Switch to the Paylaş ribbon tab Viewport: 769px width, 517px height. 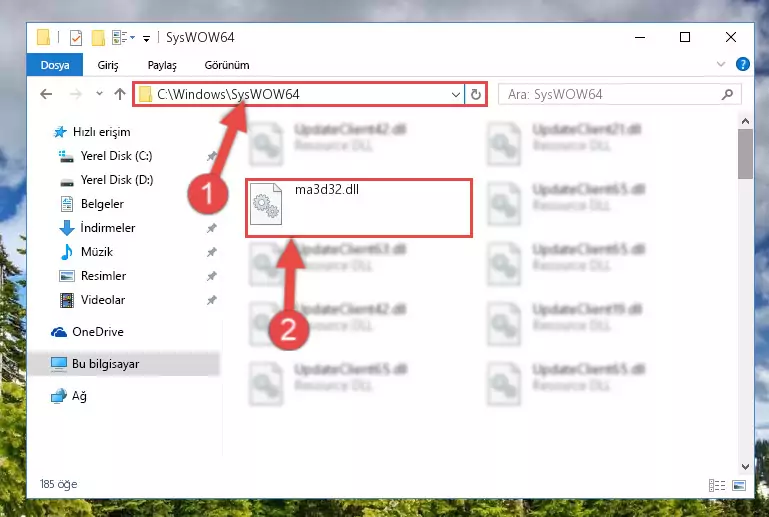[x=162, y=65]
